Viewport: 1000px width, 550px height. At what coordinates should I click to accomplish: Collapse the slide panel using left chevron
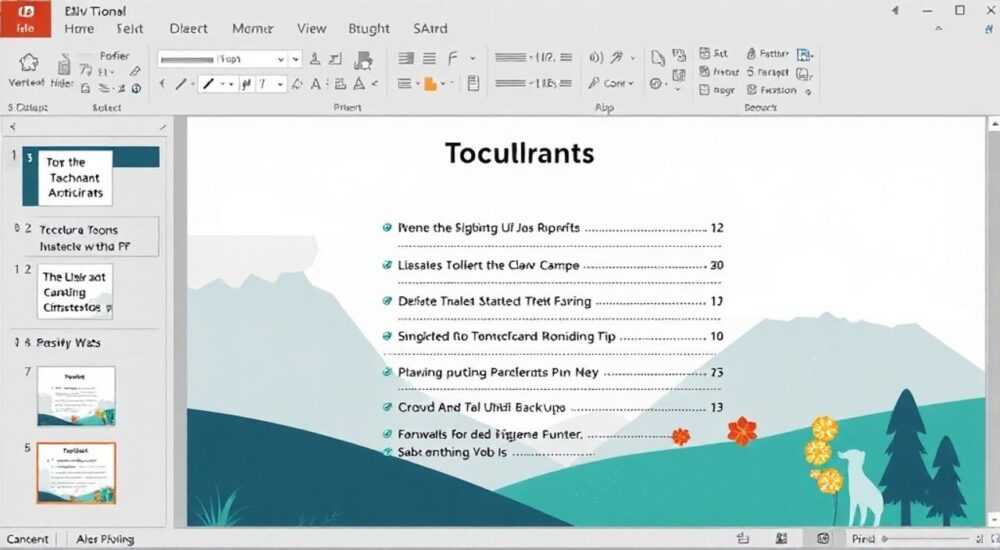13,126
